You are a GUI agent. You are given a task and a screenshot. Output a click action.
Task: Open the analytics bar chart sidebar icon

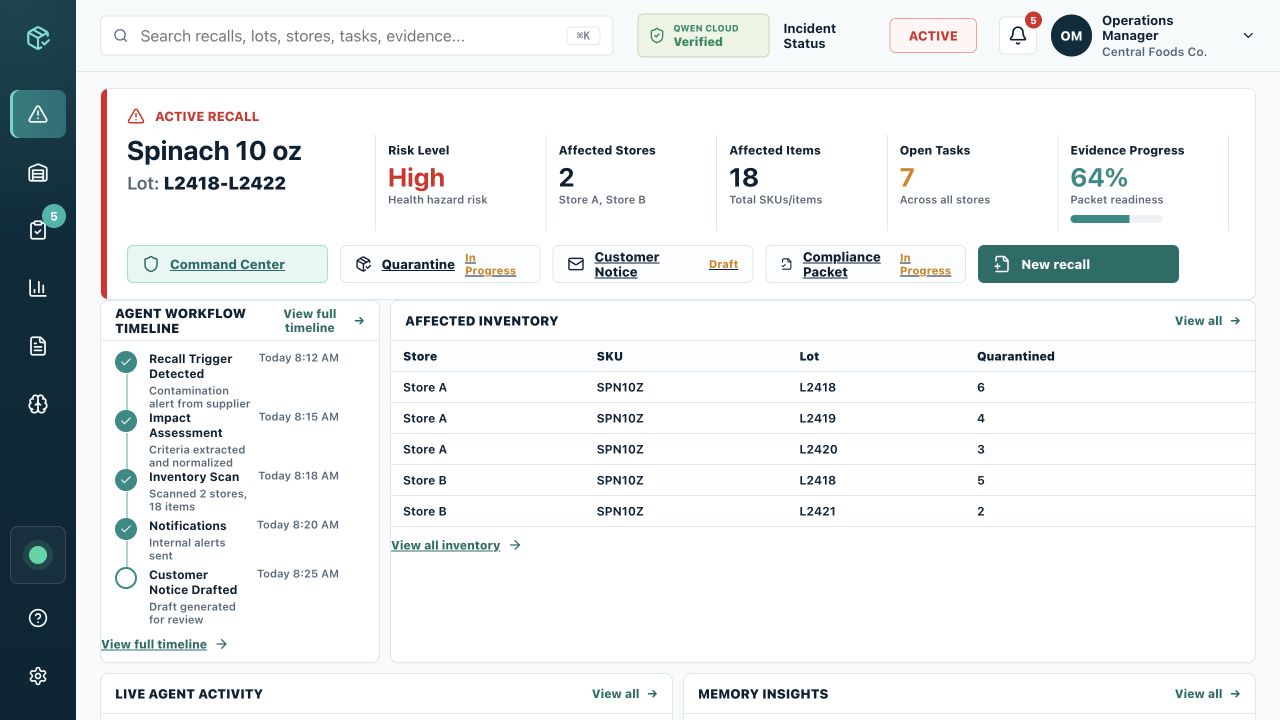38,288
